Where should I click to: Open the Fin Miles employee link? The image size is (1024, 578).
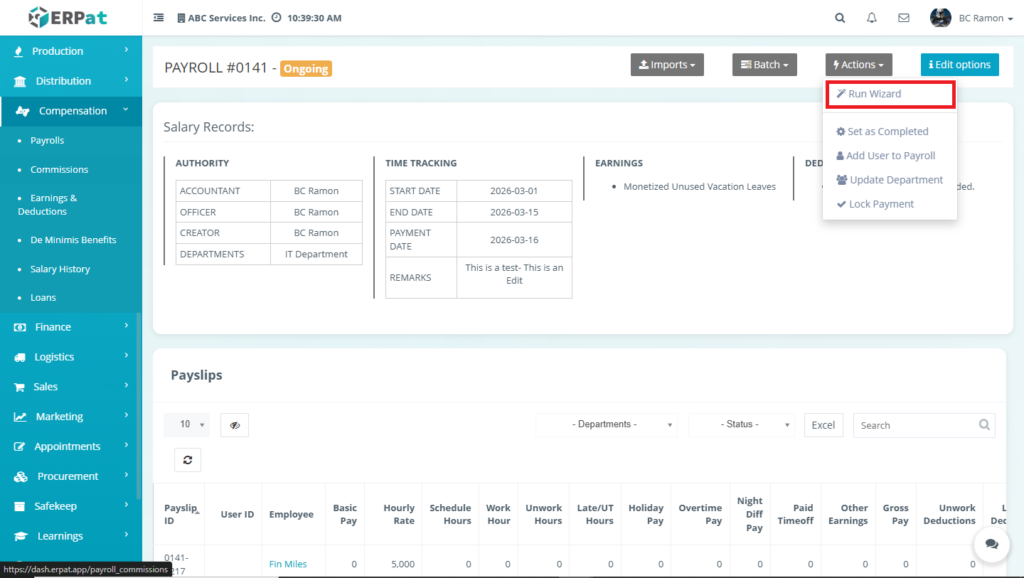click(288, 564)
